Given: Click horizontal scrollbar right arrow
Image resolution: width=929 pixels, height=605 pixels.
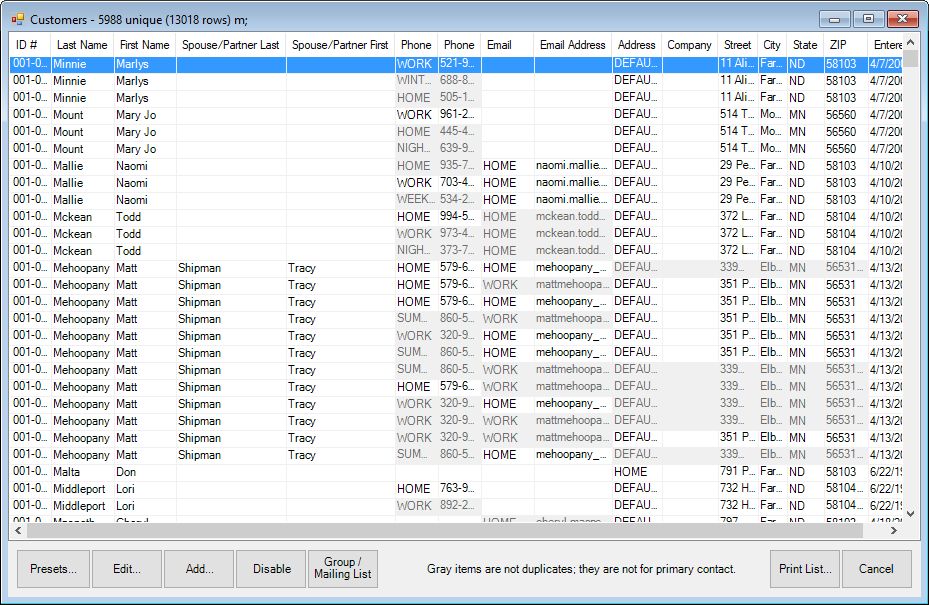Looking at the screenshot, I should [x=894, y=530].
